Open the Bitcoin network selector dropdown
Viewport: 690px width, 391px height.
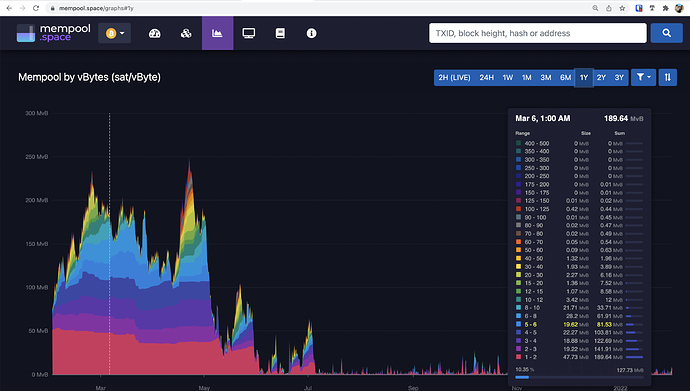pyautogui.click(x=114, y=33)
